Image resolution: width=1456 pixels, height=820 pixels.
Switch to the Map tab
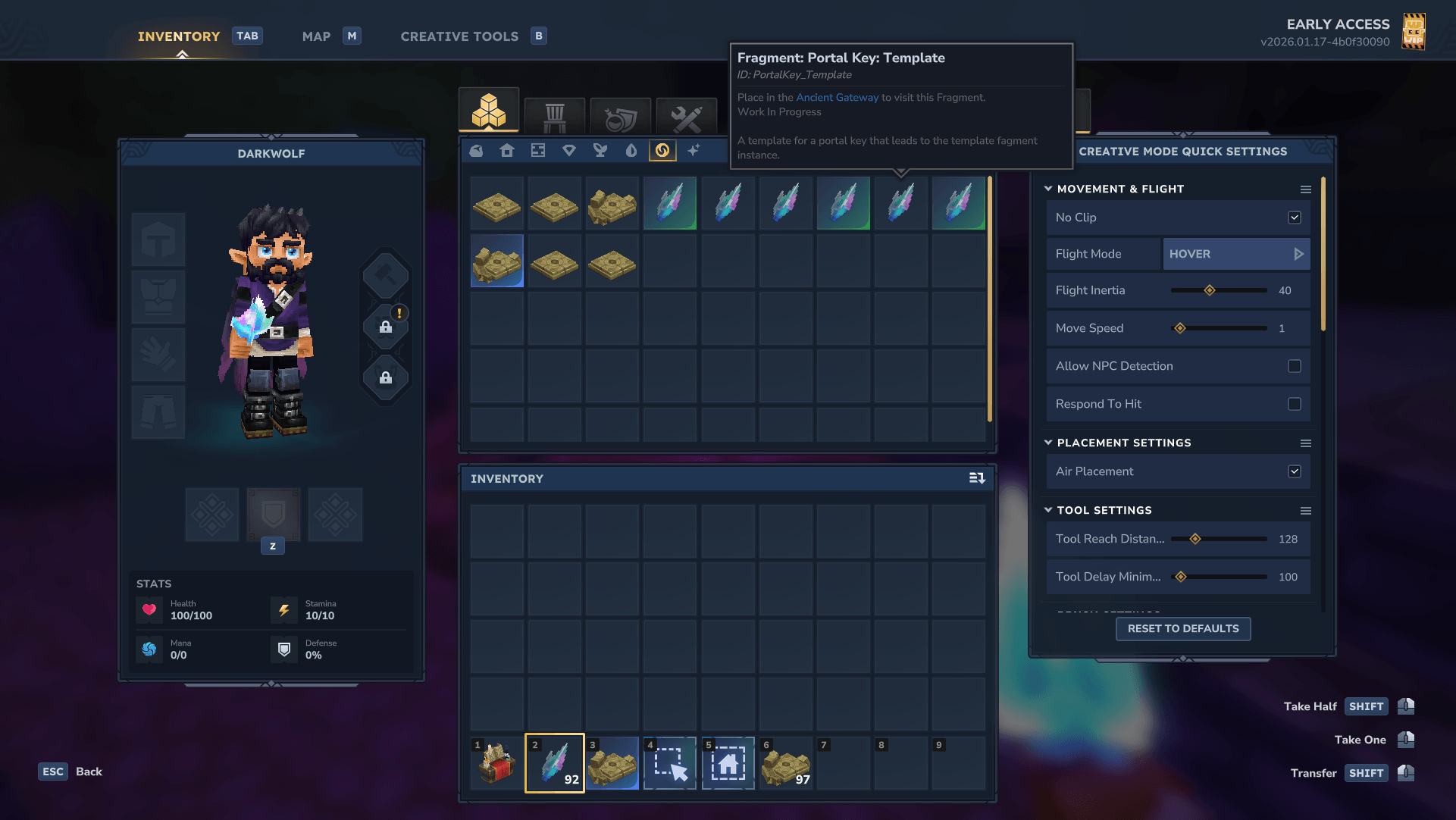point(316,36)
